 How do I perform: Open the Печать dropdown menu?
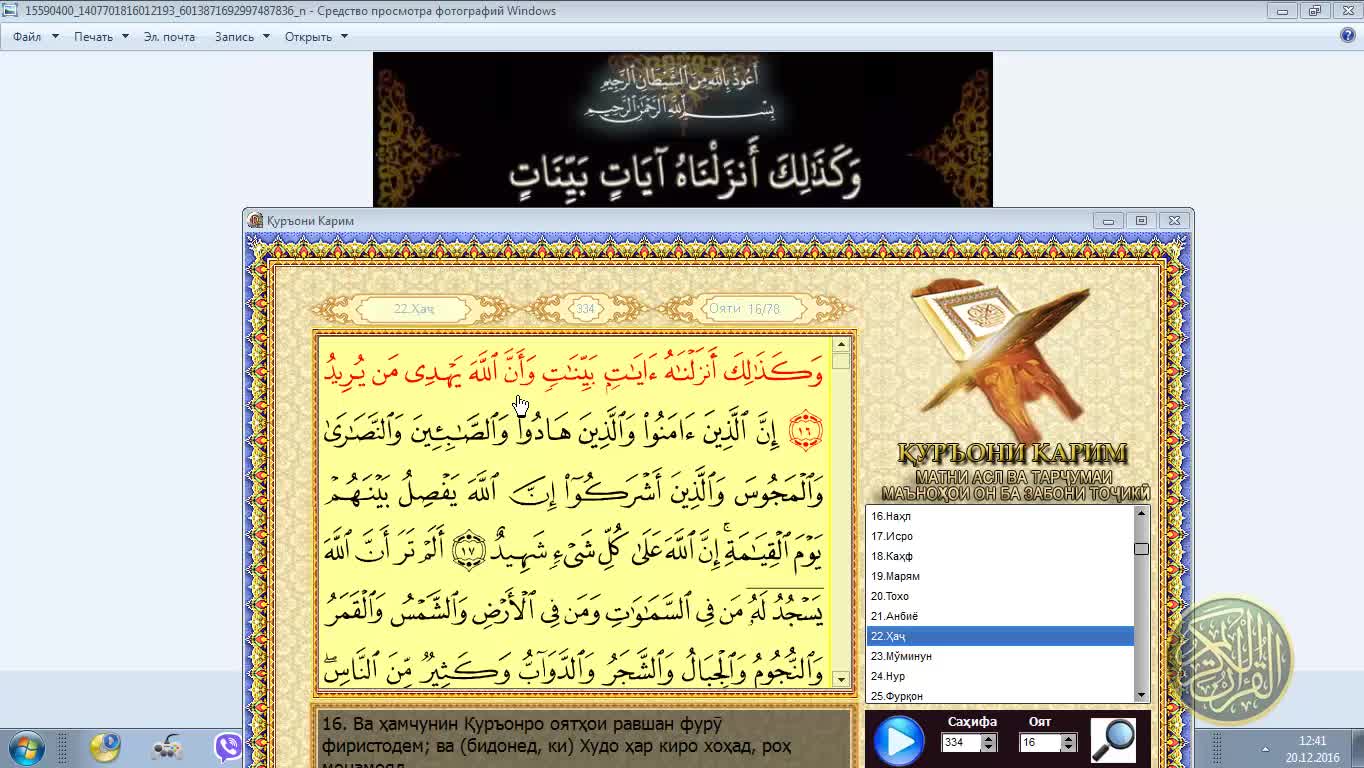101,36
